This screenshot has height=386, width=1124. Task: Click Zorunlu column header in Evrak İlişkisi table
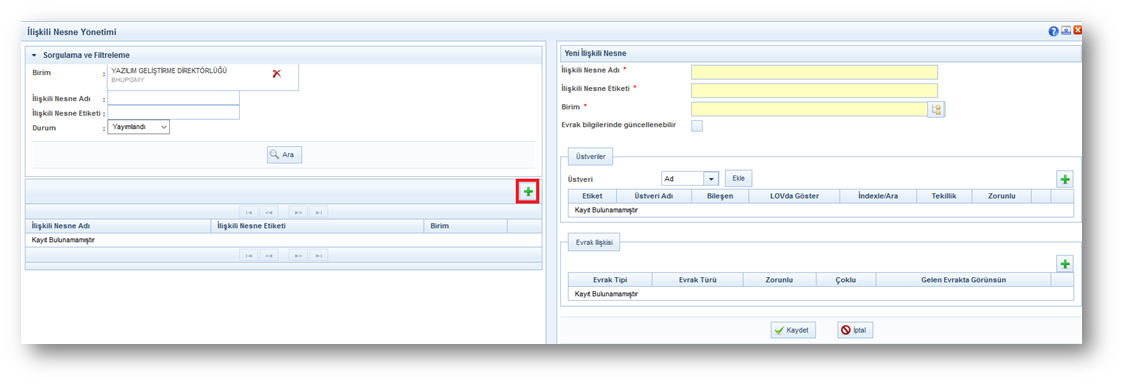click(x=779, y=280)
